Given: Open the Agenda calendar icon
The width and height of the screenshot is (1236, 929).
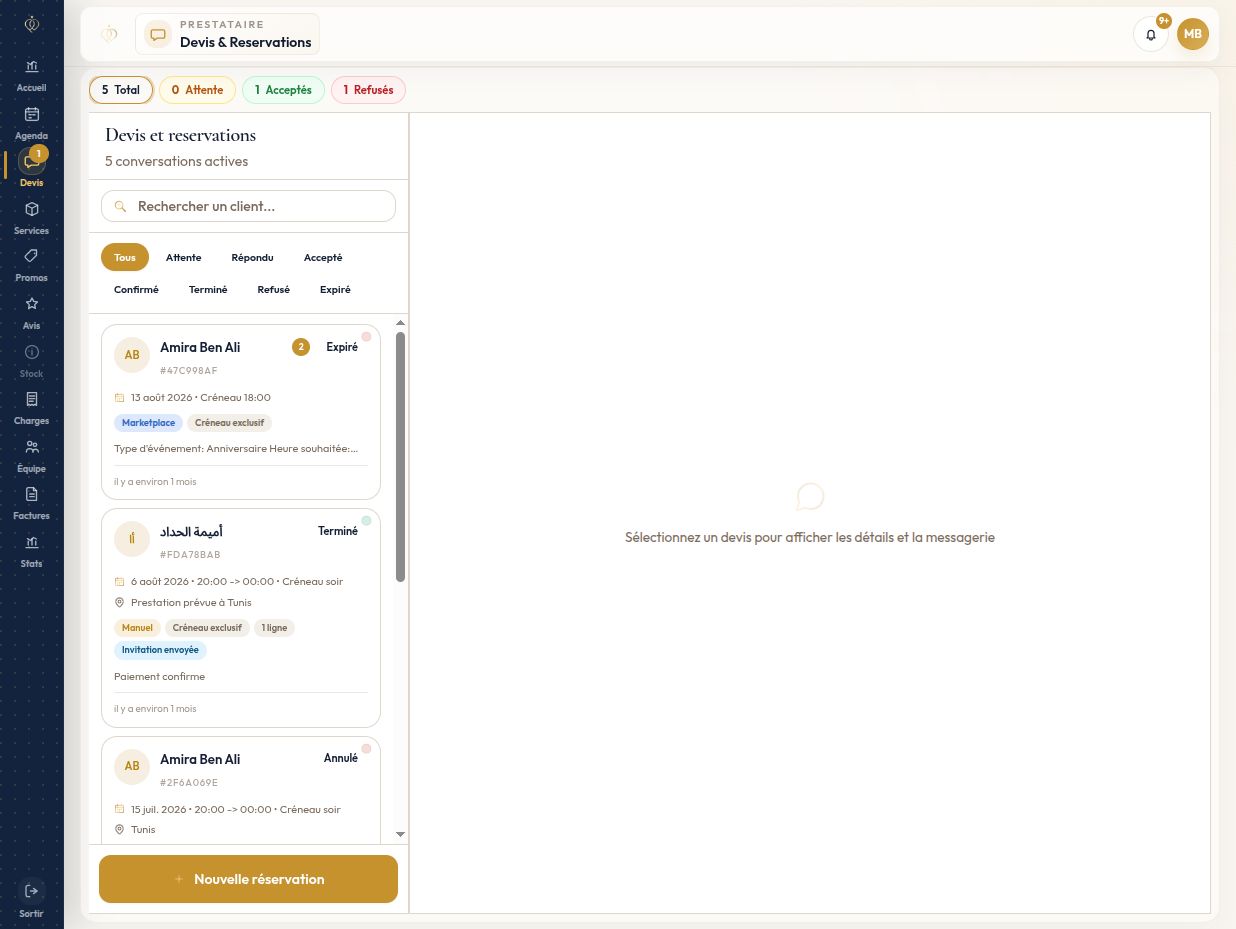Looking at the screenshot, I should (x=32, y=114).
